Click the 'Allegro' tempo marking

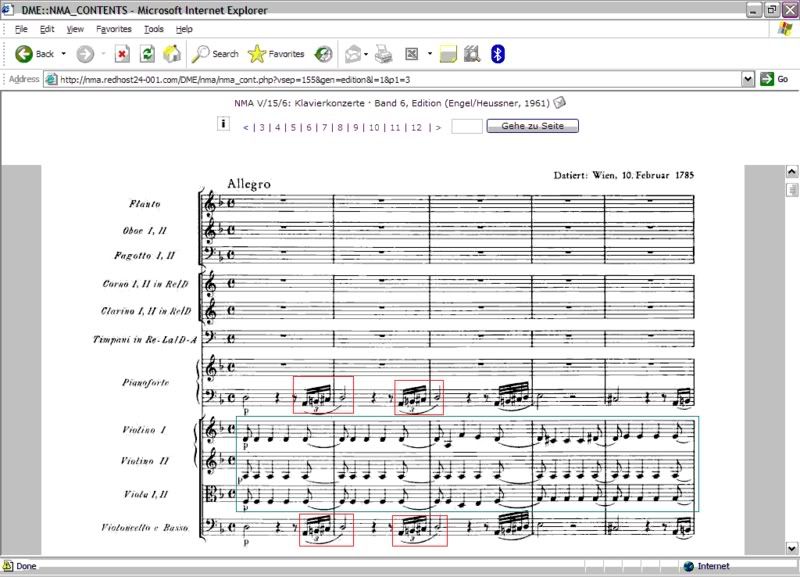pos(249,184)
